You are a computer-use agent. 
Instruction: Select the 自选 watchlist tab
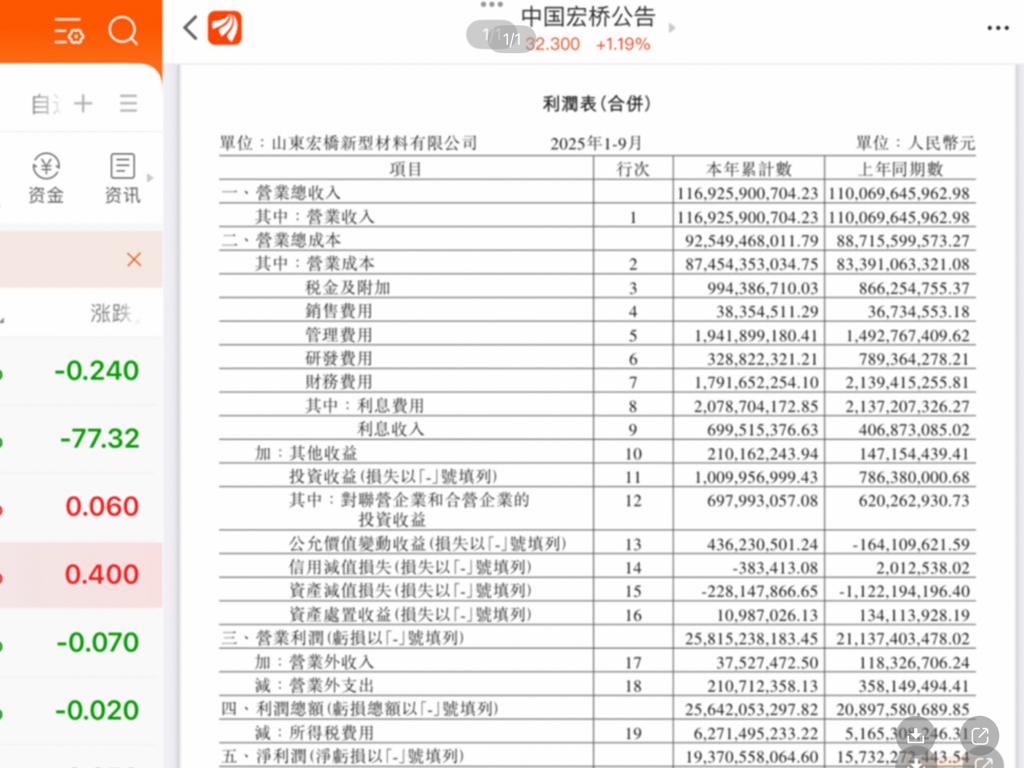pos(45,103)
